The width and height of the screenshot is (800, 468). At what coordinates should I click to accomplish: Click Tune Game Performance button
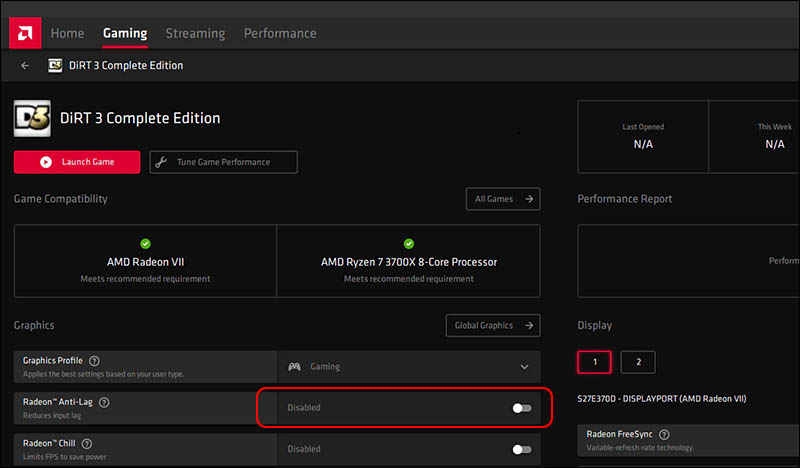click(223, 162)
